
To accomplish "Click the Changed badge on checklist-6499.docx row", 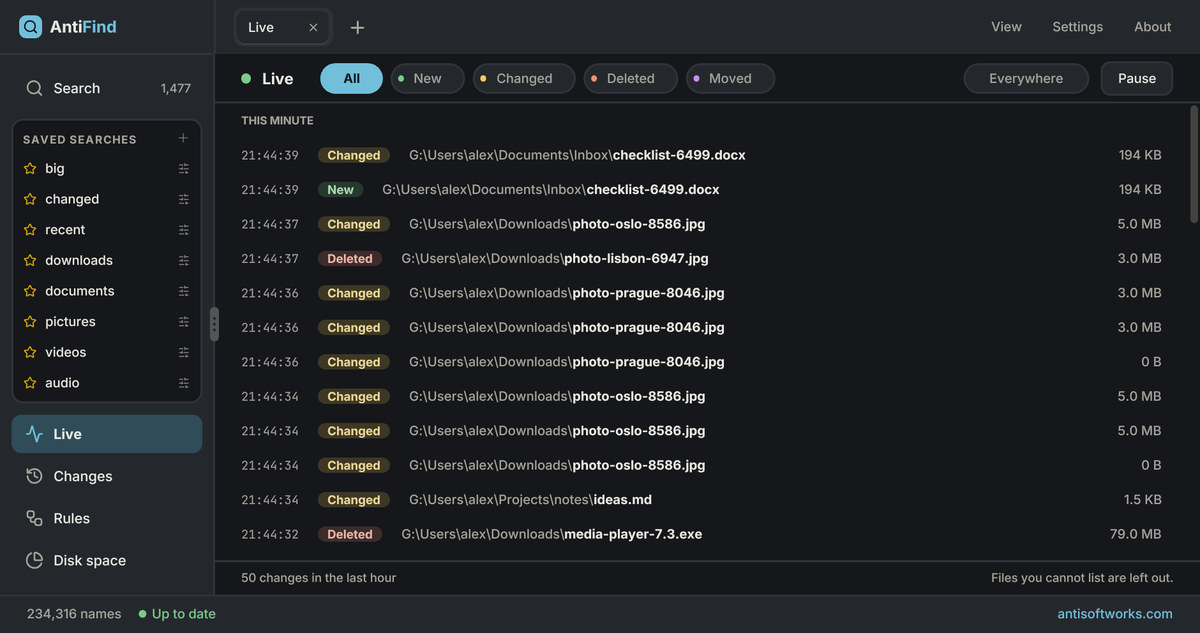I will click(x=354, y=155).
